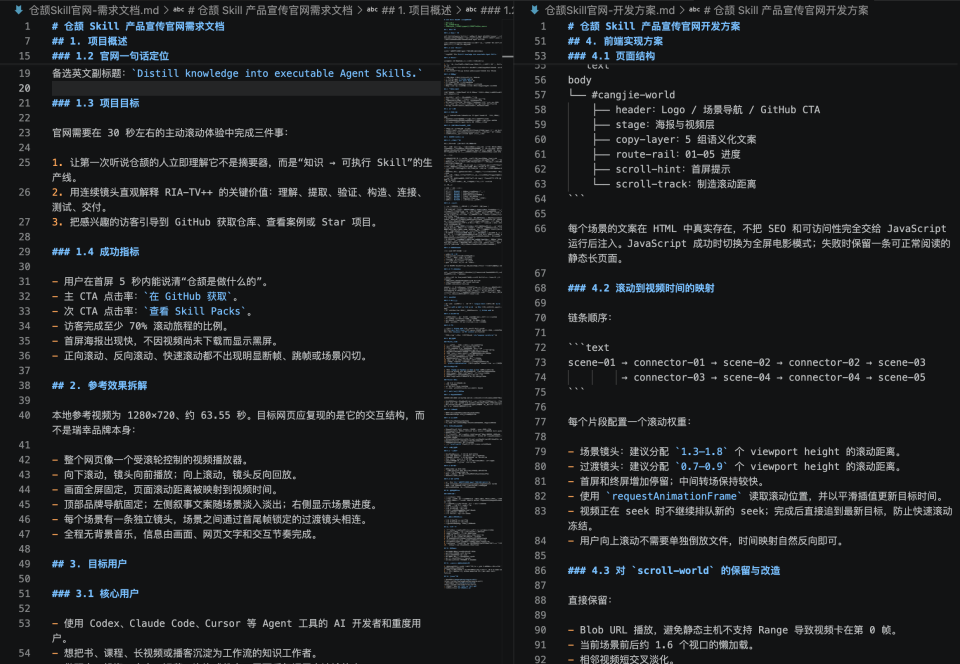Click line starting scene-01 → connector-01
The height and width of the screenshot is (664, 960).
[x=746, y=362]
